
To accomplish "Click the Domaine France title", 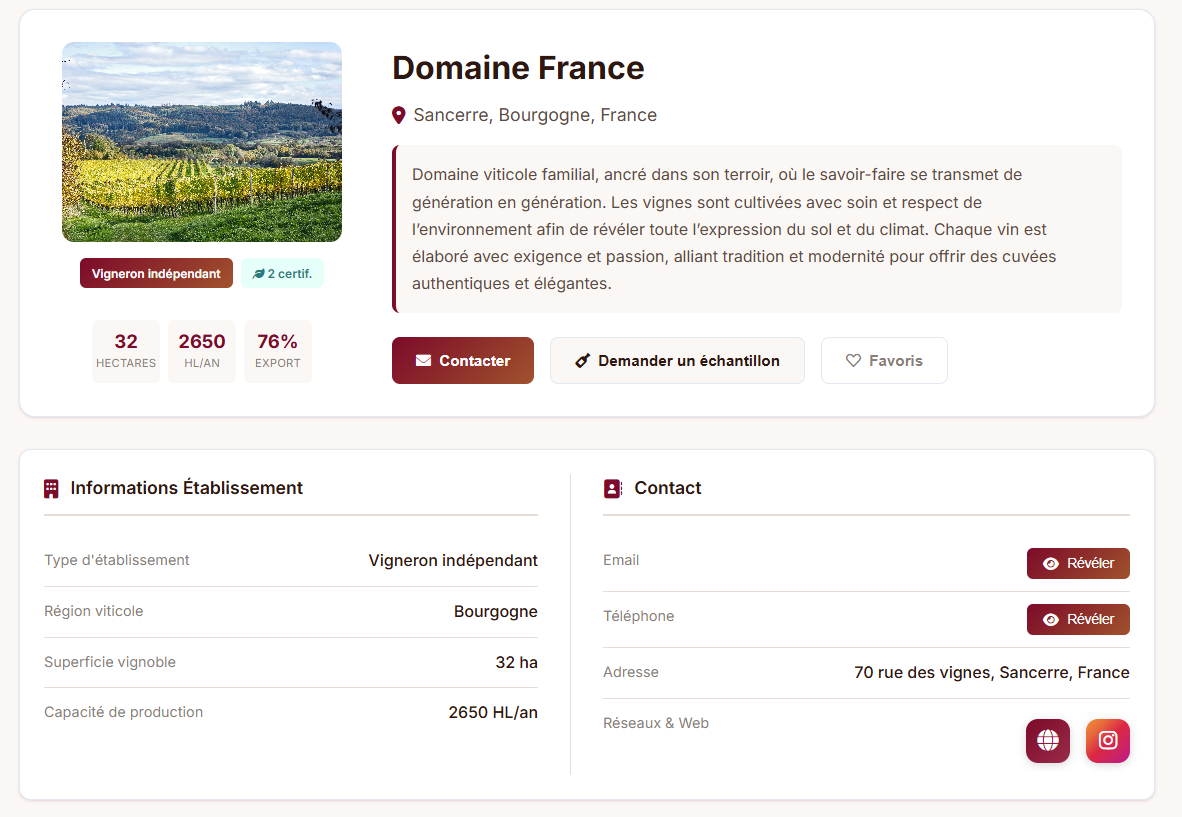I will coord(518,68).
